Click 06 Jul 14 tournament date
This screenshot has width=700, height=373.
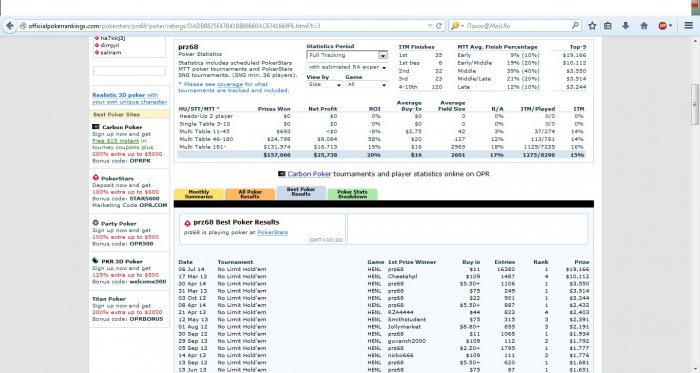coord(192,269)
